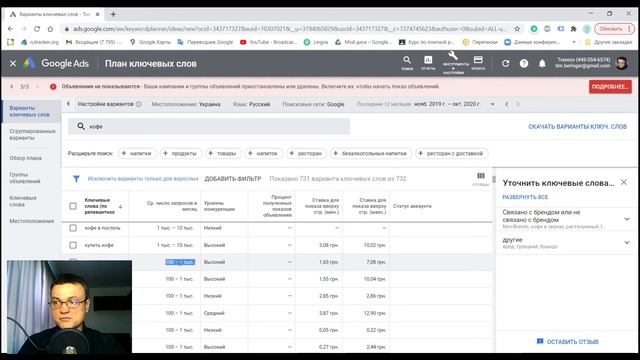This screenshot has height=360, width=640.
Task: Click the Language Russian setting
Action: click(251, 104)
